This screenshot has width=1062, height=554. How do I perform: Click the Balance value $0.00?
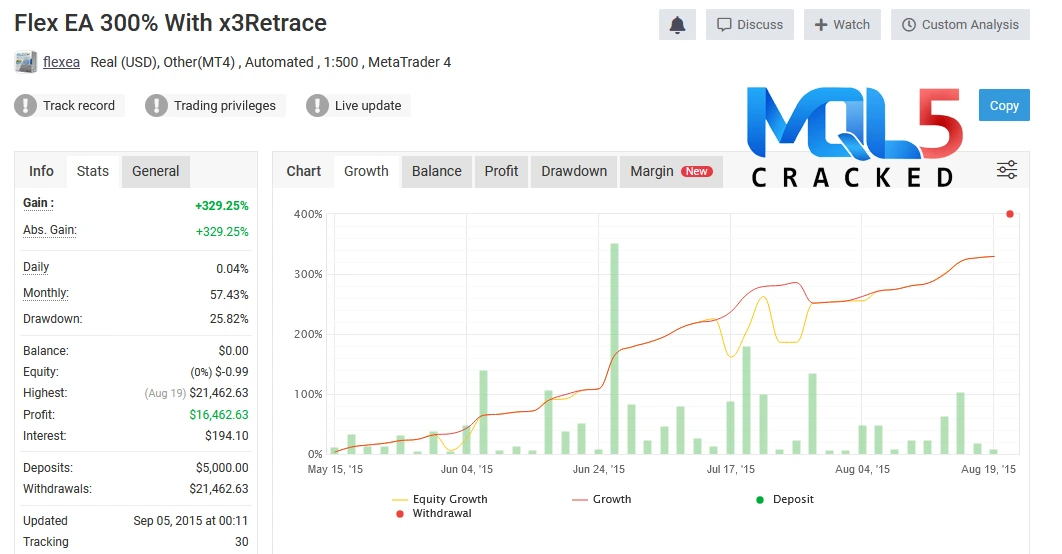(x=234, y=351)
